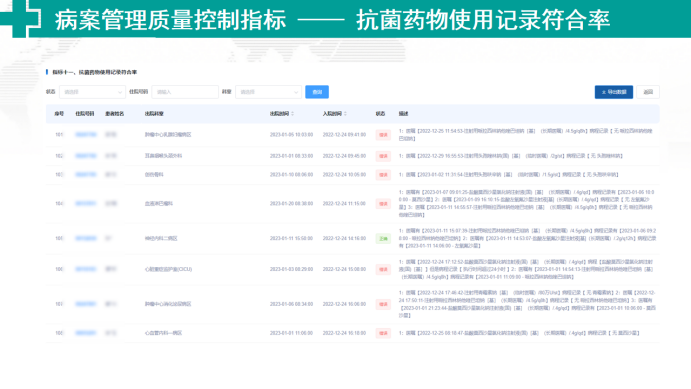
Task: Click the blue 查询 button
Action: pos(317,92)
